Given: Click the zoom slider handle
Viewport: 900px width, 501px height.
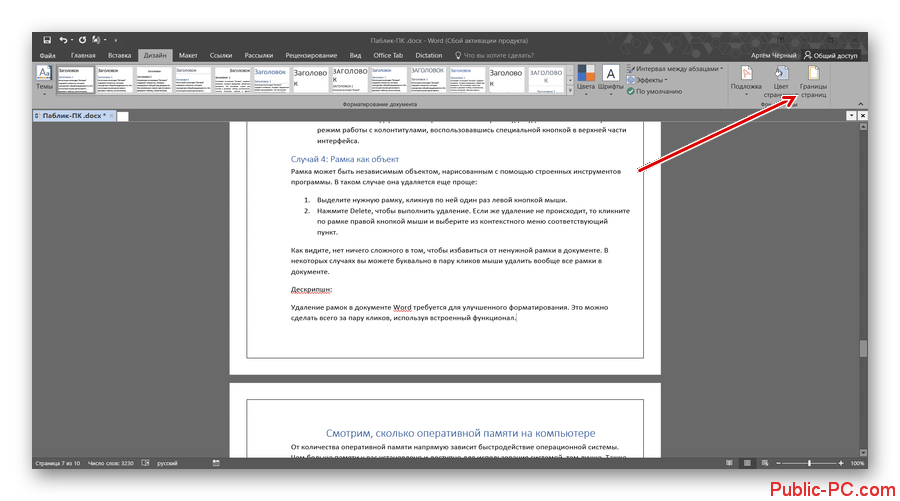Looking at the screenshot, I should [809, 463].
